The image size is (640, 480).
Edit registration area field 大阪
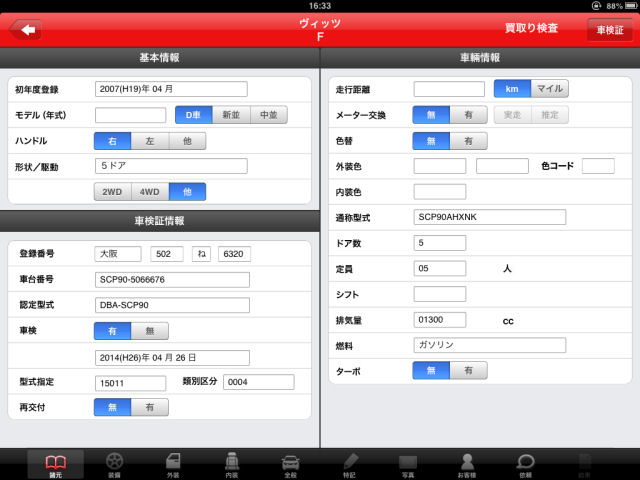pyautogui.click(x=118, y=253)
